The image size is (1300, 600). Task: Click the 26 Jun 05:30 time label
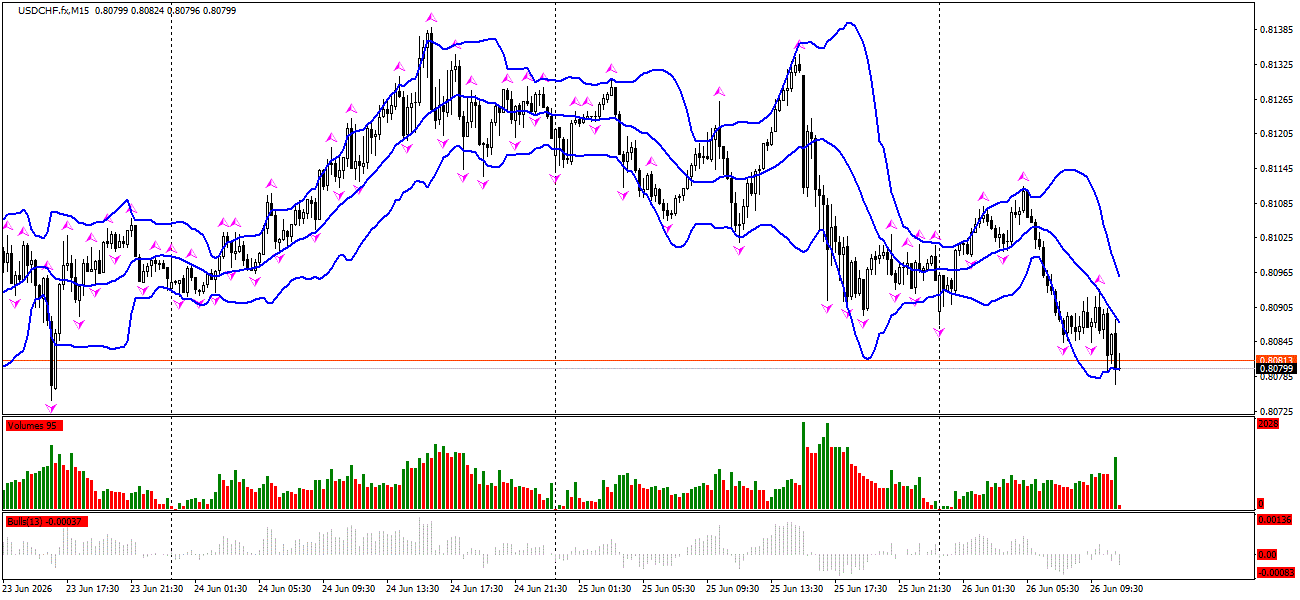(1052, 589)
